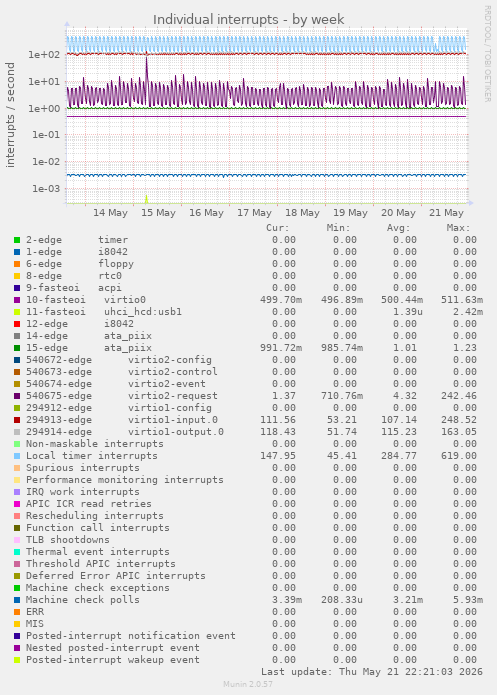Screen dimensions: 497x695
Task: Click the Last update timestamp text
Action: coord(372,672)
